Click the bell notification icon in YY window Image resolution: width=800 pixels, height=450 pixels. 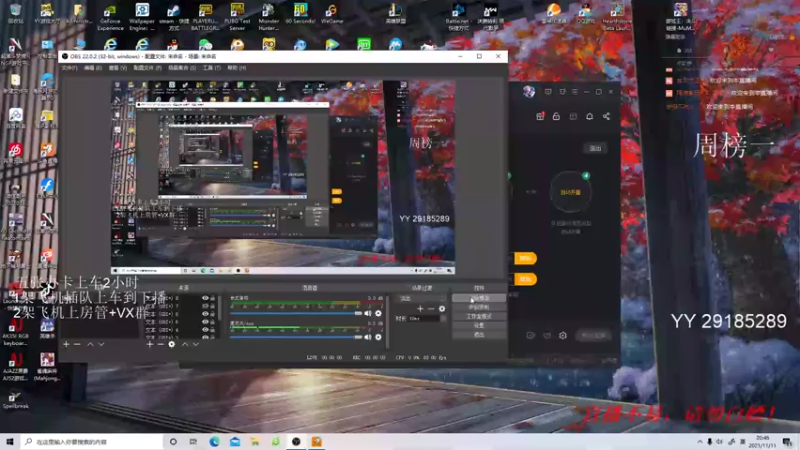pos(589,116)
